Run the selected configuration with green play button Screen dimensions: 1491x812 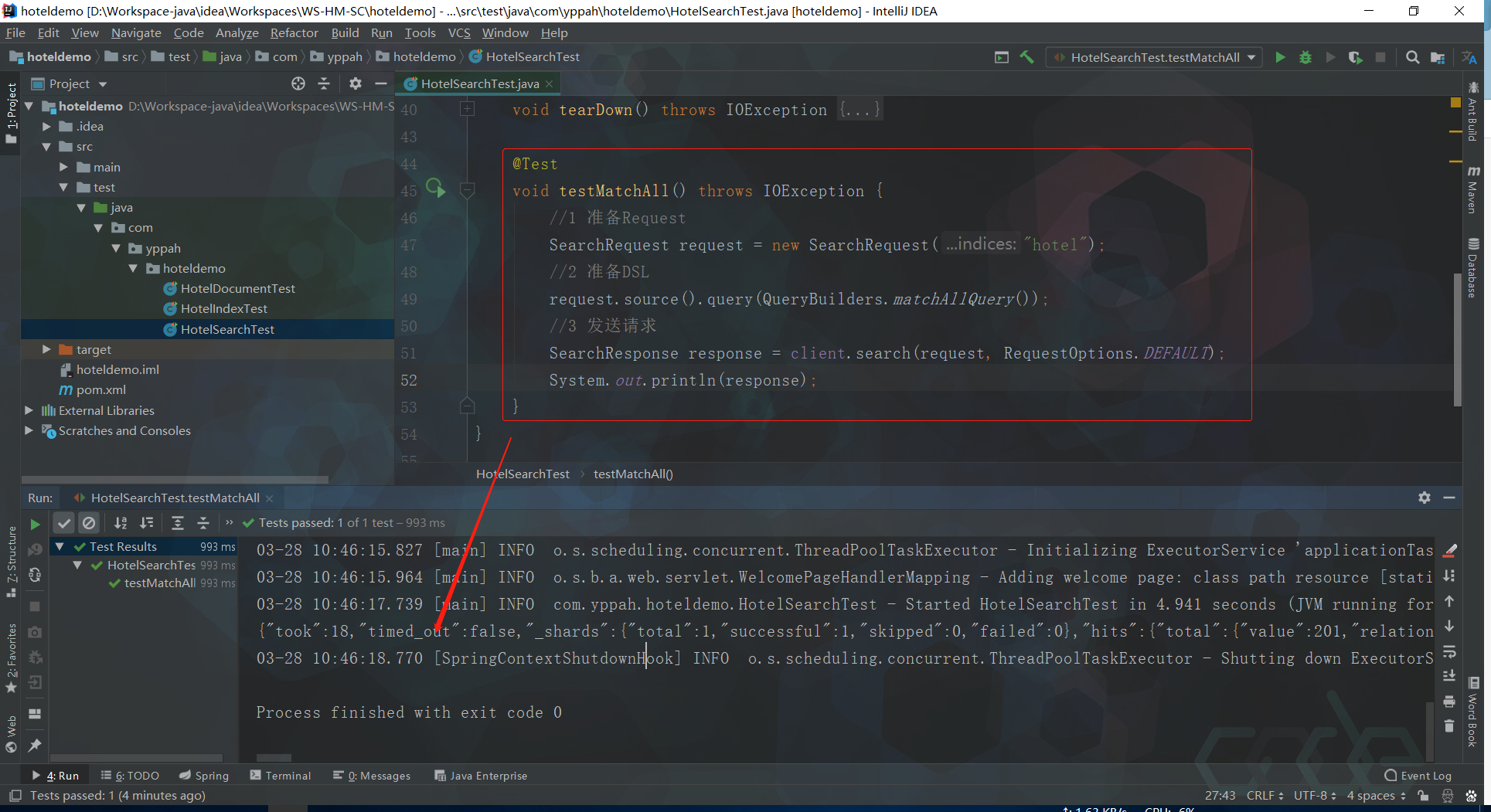tap(1280, 57)
